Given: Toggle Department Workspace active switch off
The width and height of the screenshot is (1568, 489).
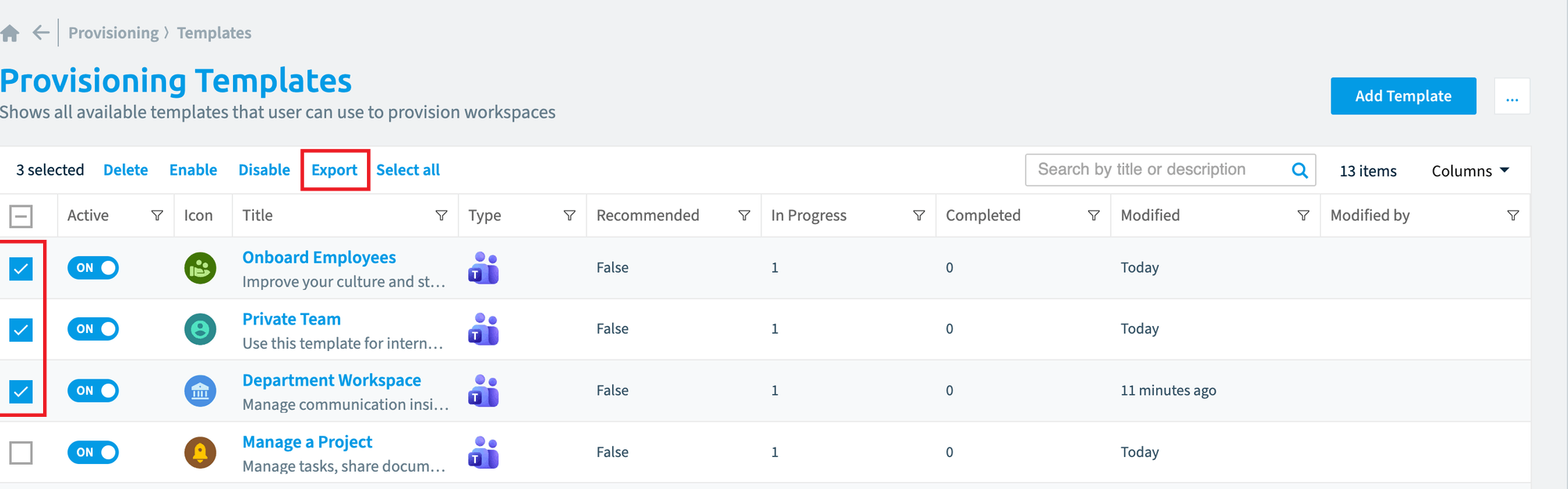Looking at the screenshot, I should pos(93,390).
